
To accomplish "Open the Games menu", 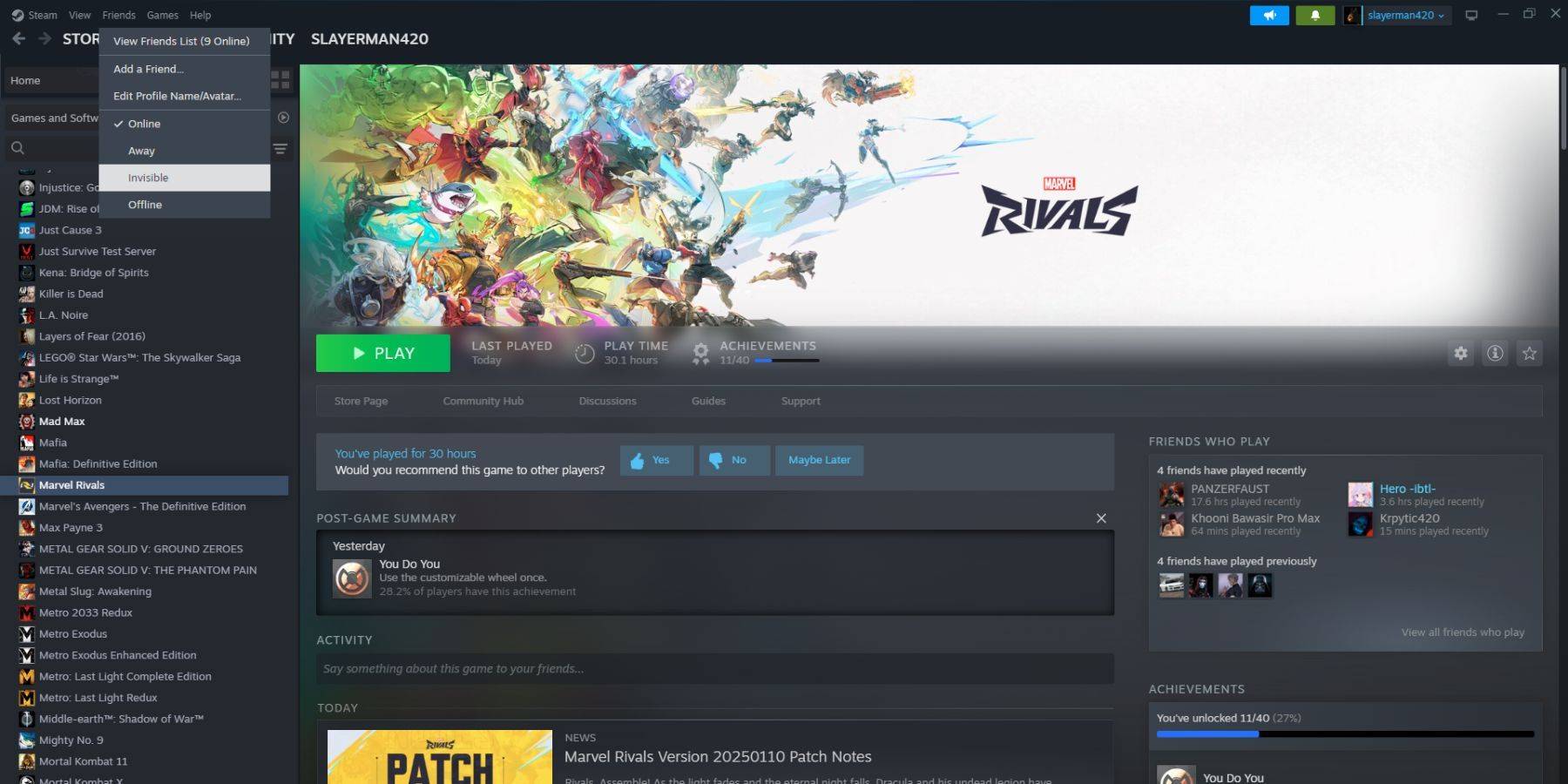I will [x=162, y=15].
